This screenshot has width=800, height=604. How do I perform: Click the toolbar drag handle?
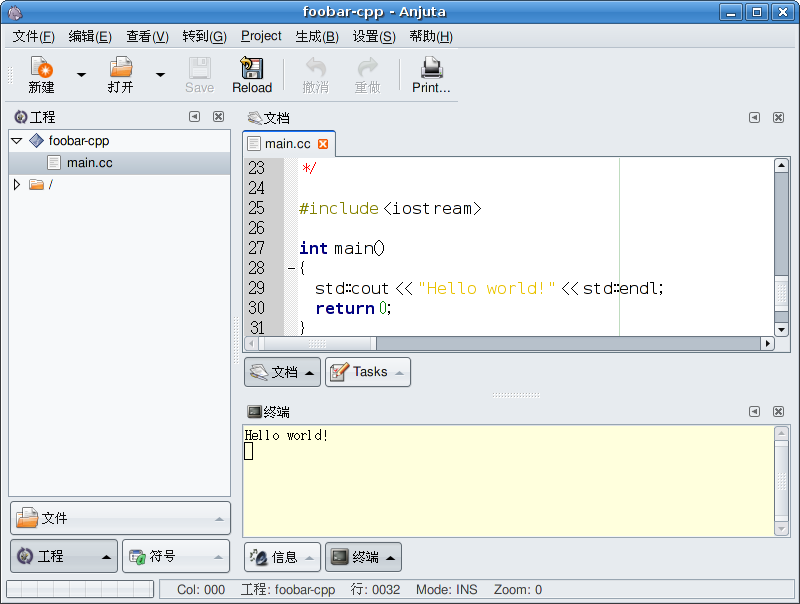click(x=10, y=74)
